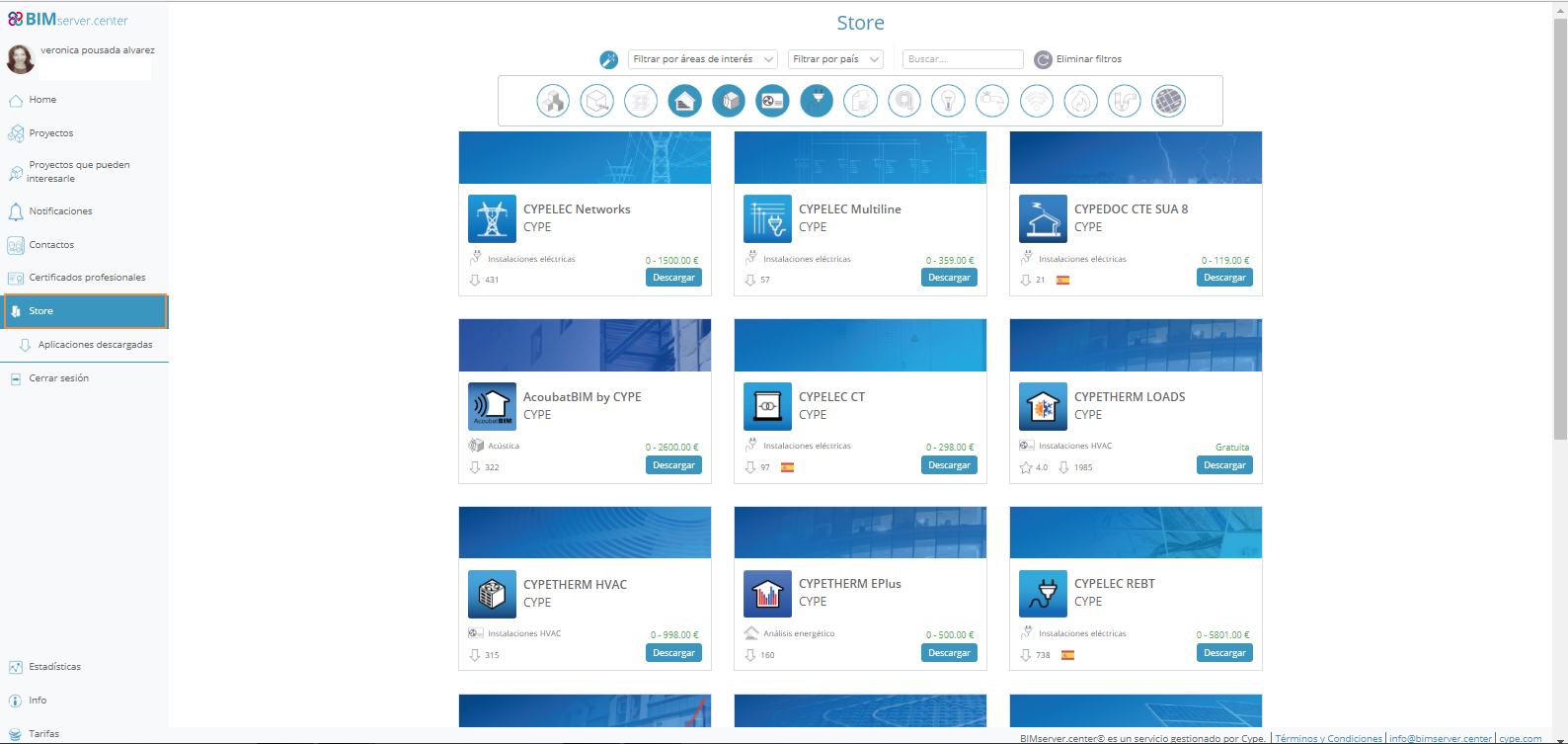Viewport: 1568px width, 744px height.
Task: Open Filtrar por país dropdown
Action: click(835, 59)
